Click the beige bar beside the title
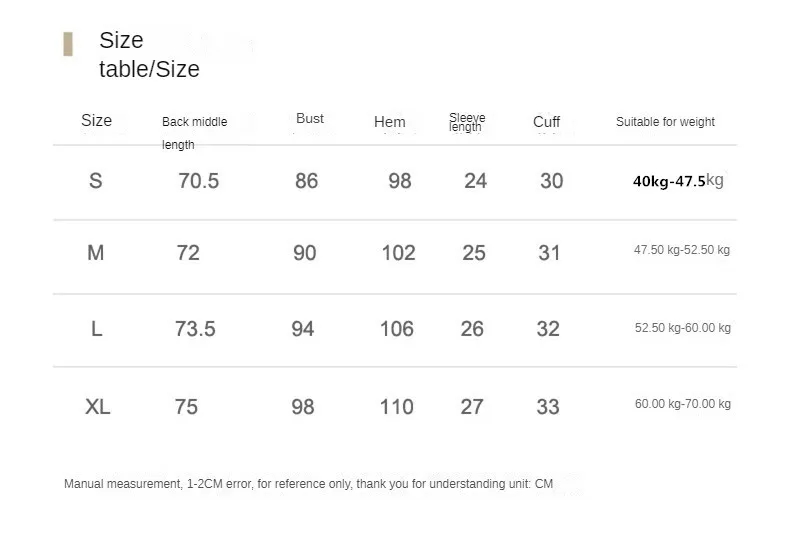The image size is (790, 539). point(68,44)
